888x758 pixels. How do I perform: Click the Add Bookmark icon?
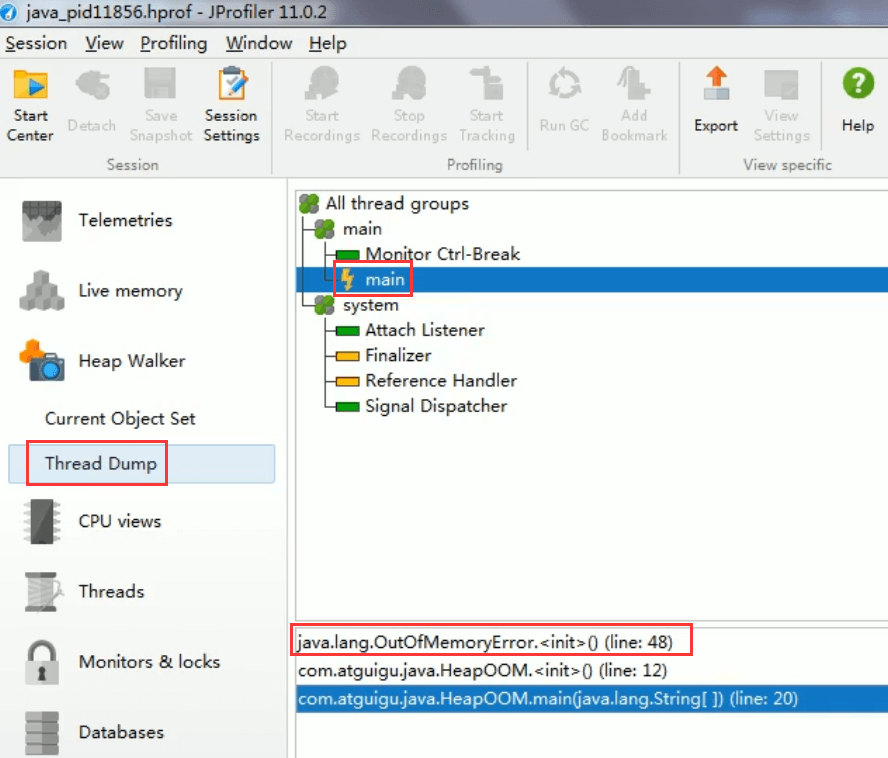pyautogui.click(x=633, y=84)
